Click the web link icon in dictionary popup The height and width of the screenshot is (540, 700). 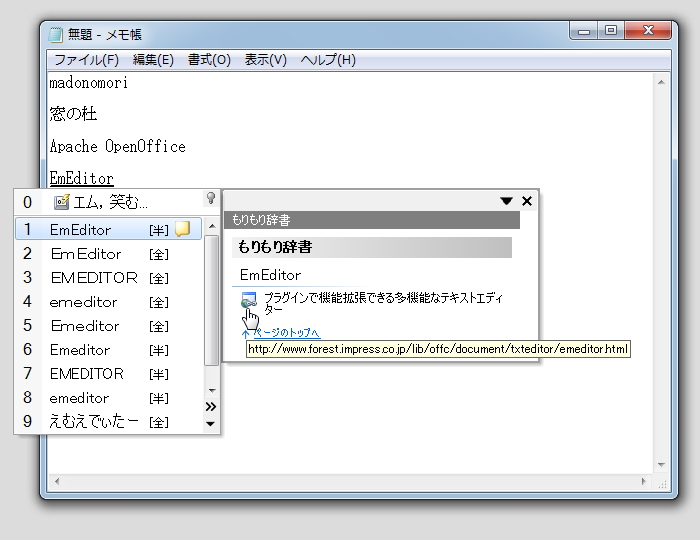(249, 300)
